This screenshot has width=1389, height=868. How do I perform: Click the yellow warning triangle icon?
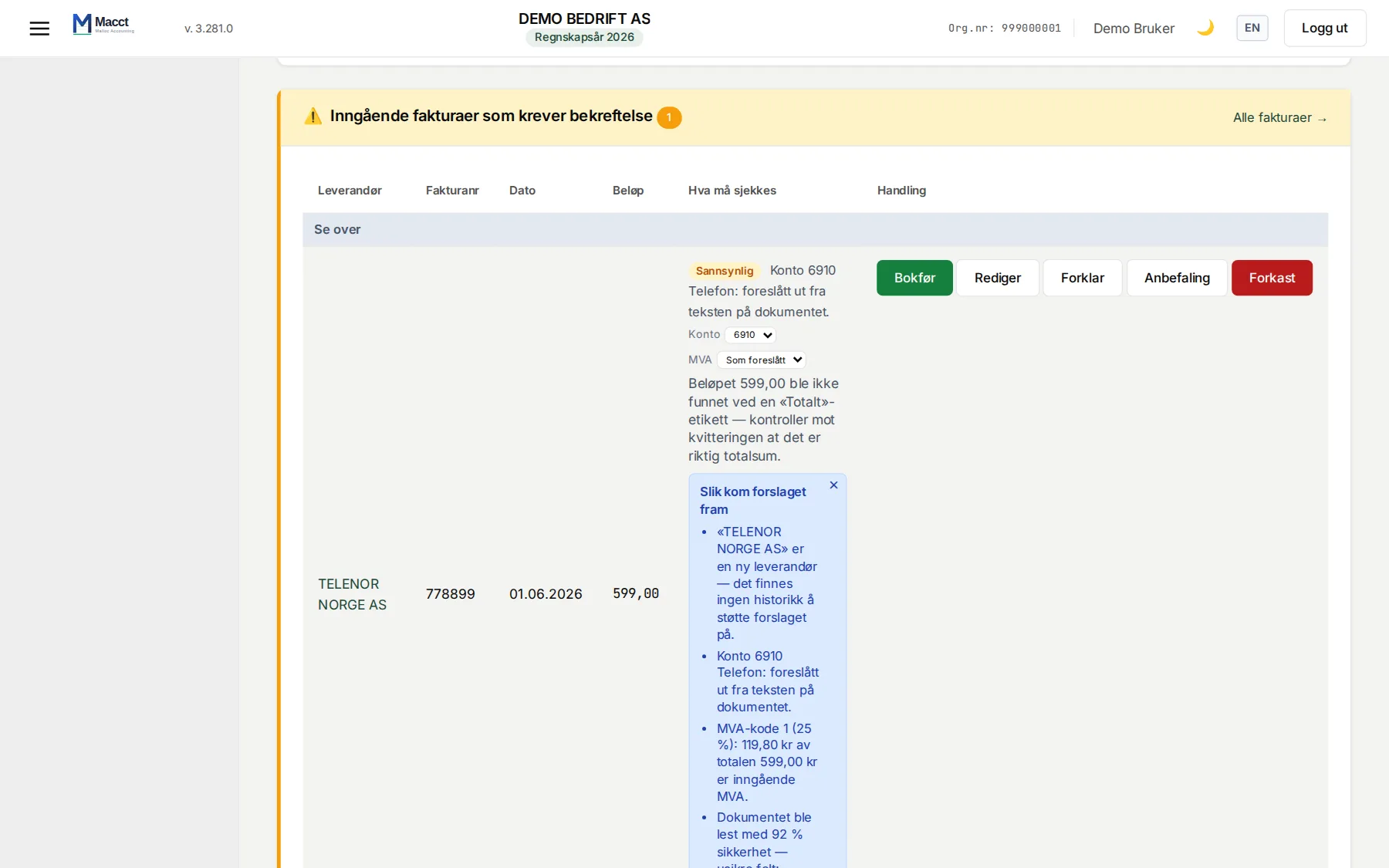click(x=313, y=117)
